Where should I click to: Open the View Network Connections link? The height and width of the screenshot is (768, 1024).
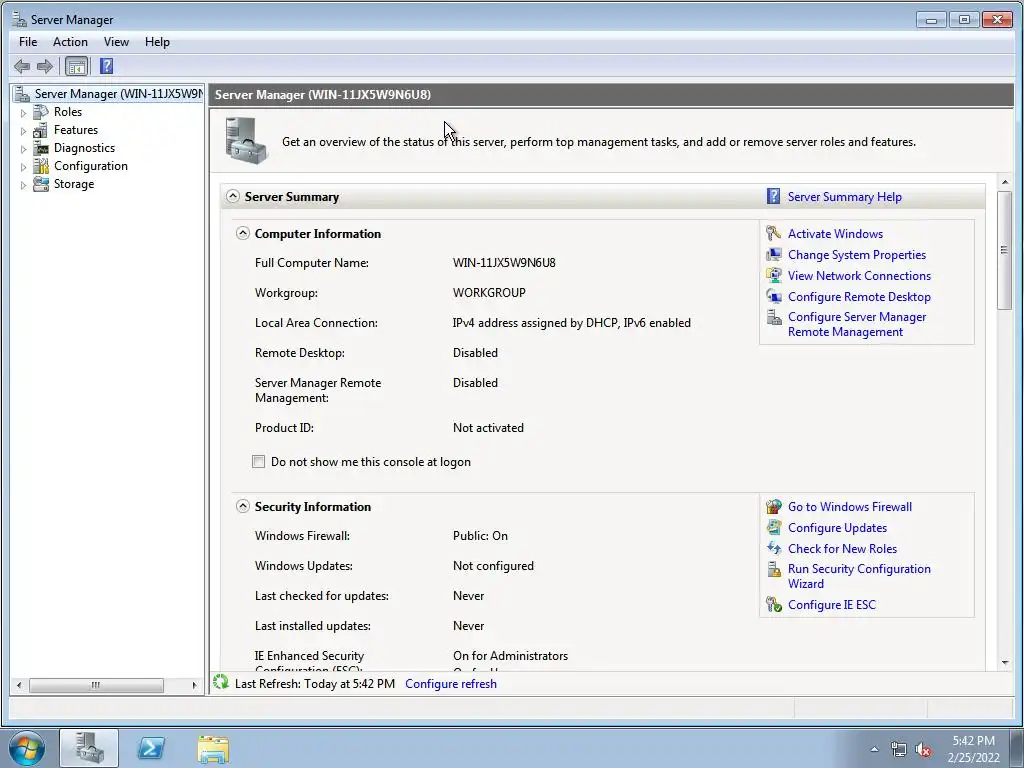coord(859,276)
